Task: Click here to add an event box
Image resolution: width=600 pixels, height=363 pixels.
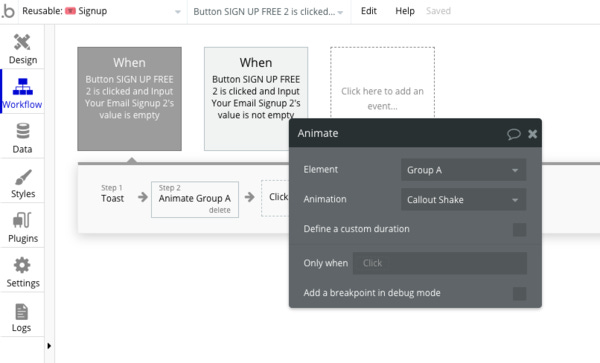Action: [382, 83]
